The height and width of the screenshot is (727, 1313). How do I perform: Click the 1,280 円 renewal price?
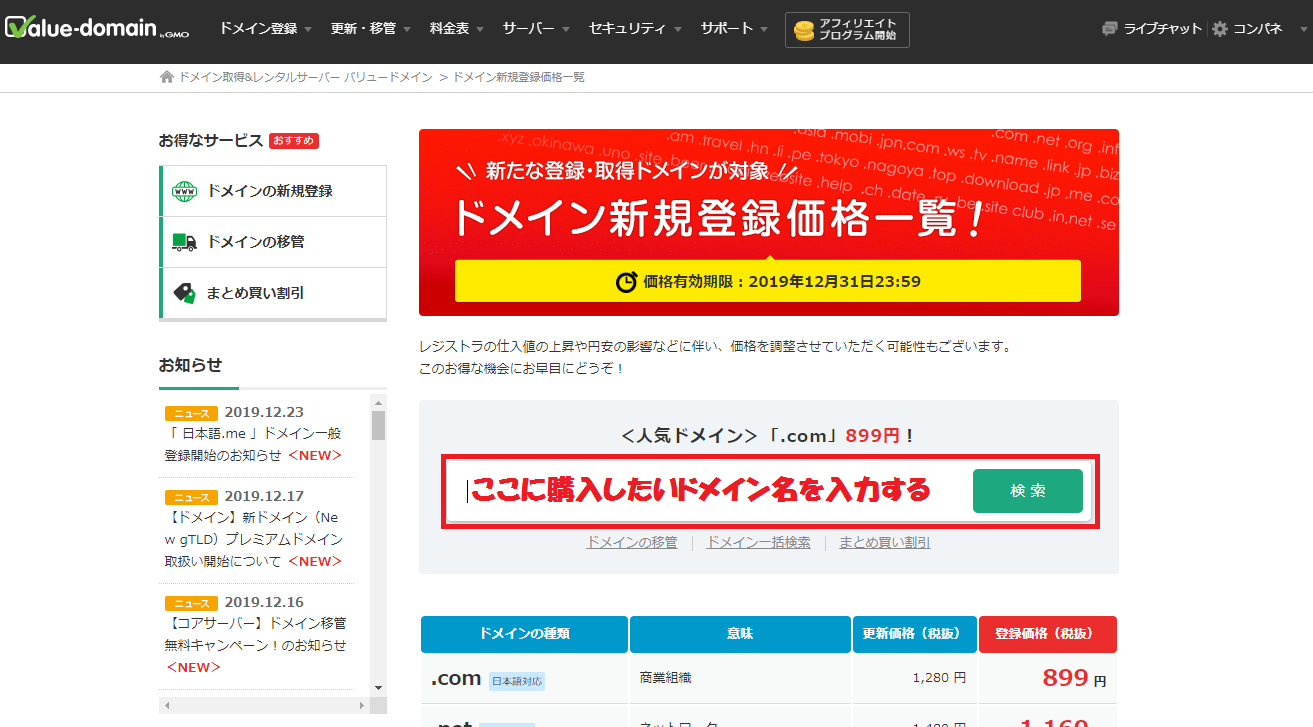tap(939, 677)
